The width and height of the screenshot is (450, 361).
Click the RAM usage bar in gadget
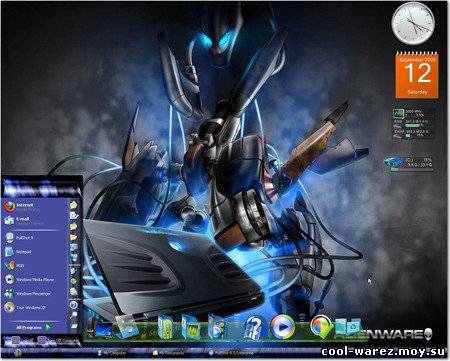(x=412, y=126)
